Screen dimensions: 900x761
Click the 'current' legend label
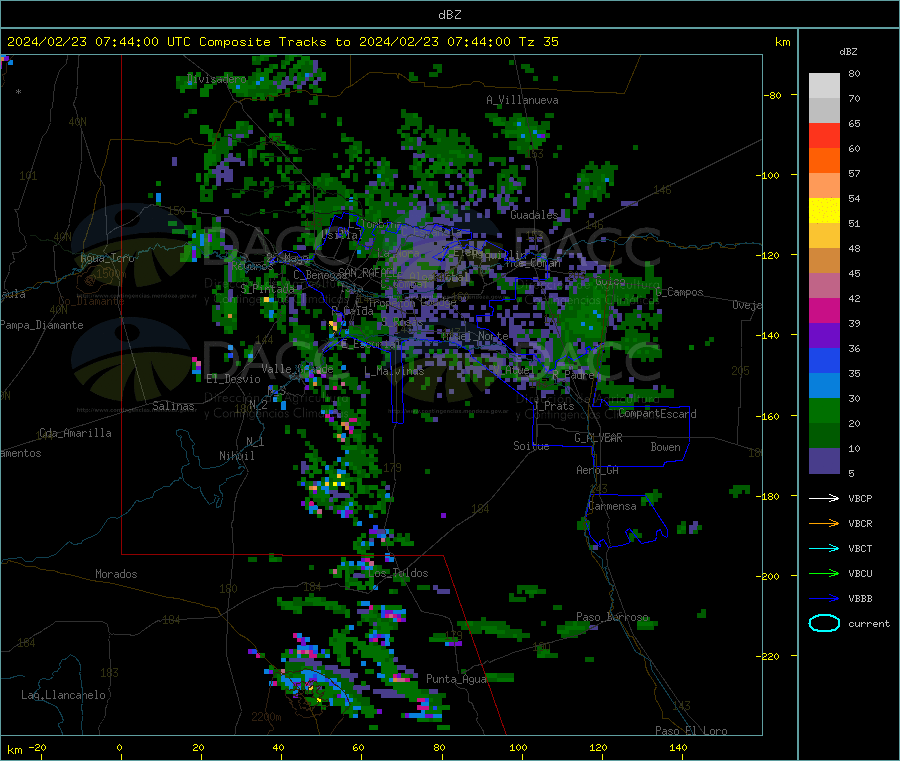pyautogui.click(x=869, y=624)
